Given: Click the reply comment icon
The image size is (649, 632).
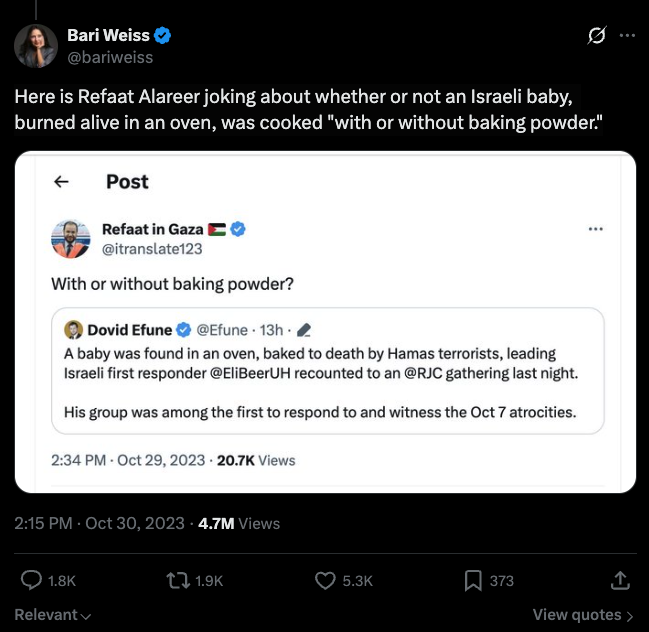Looking at the screenshot, I should tap(31, 580).
